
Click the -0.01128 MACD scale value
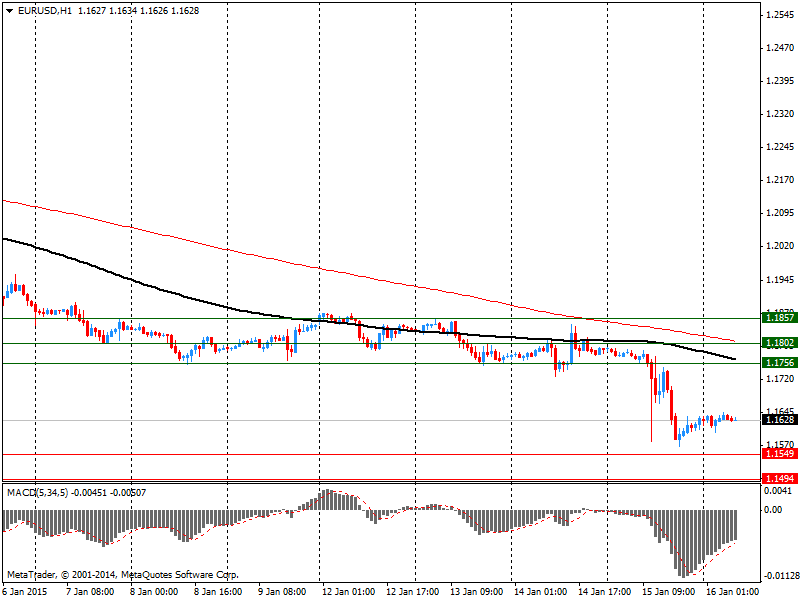point(780,576)
